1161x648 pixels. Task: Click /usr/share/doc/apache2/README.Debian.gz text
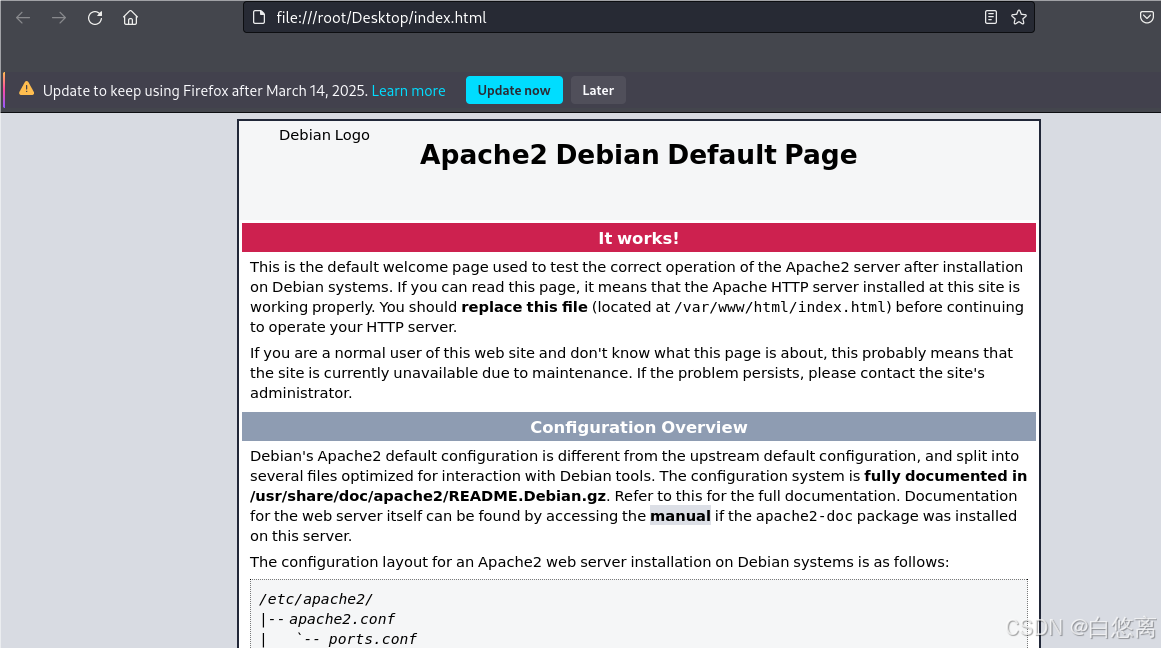428,495
